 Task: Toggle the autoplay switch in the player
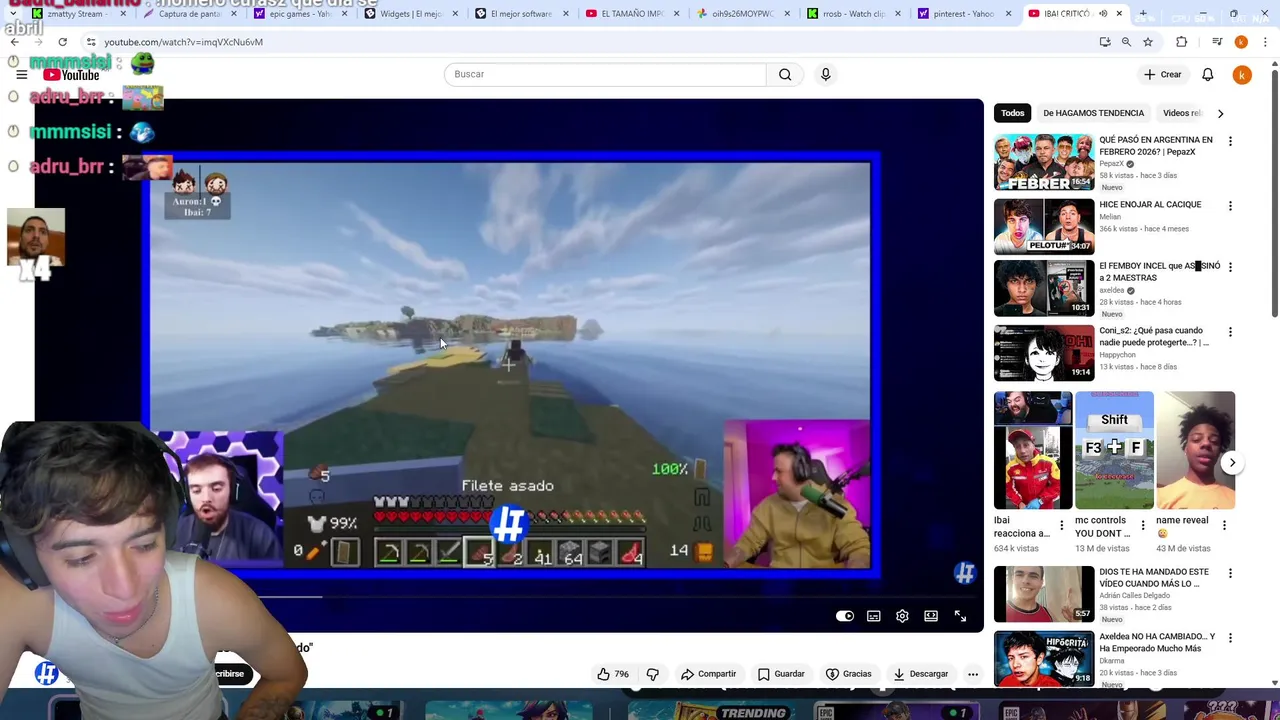click(x=845, y=616)
